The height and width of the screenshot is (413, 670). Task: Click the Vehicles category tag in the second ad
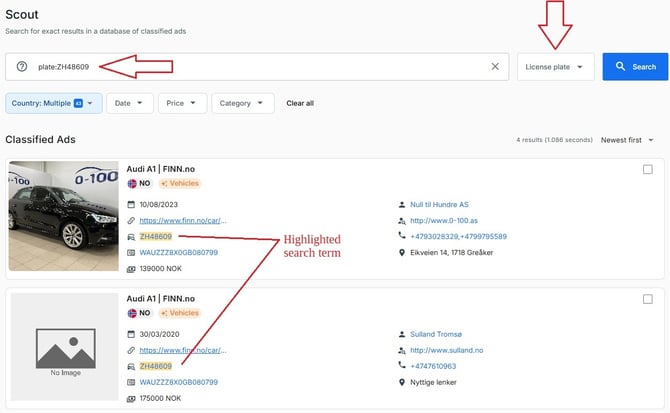pos(180,313)
